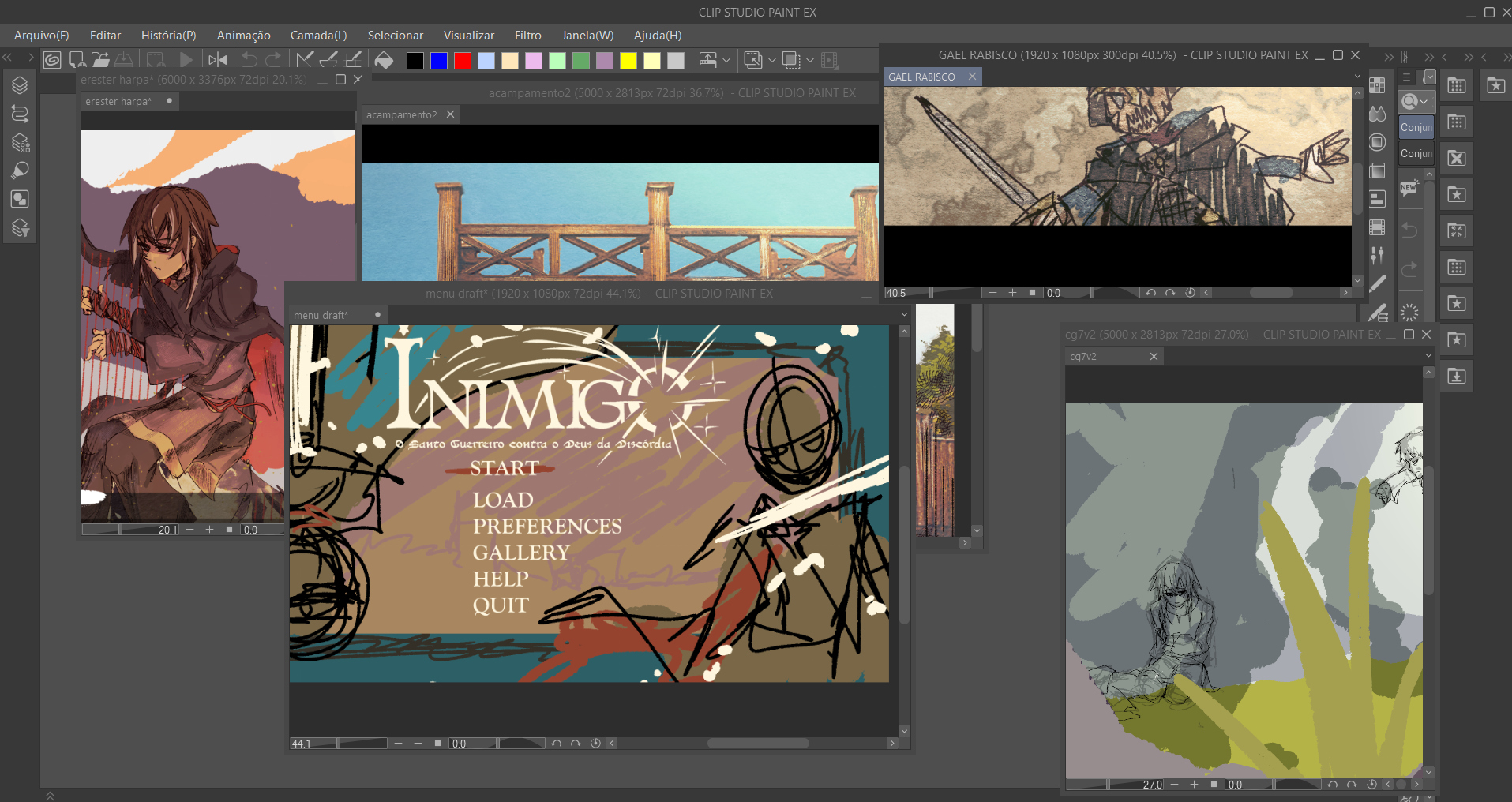Open the dropdown arrow beside the snap icon

pos(726,61)
